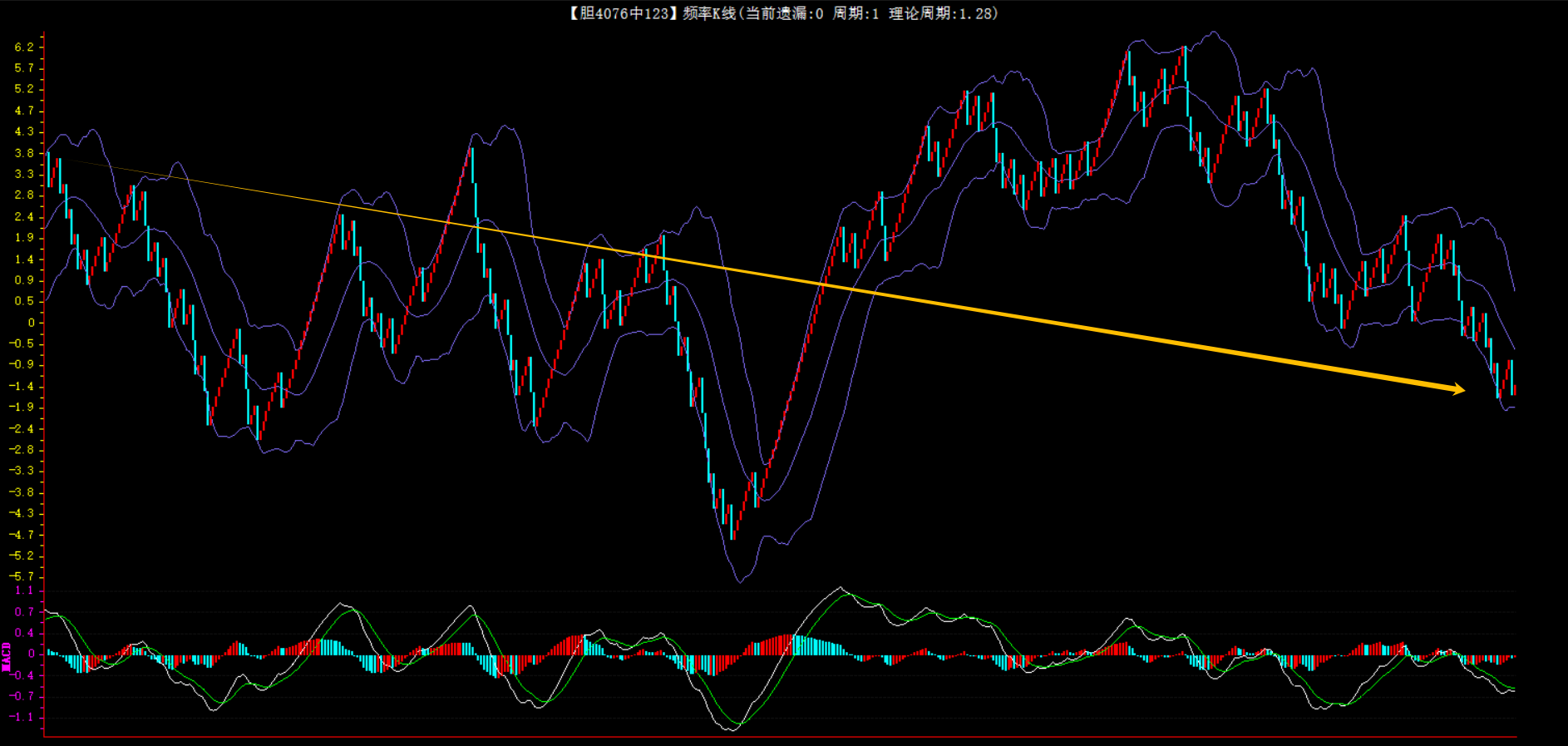Viewport: 1568px width, 746px height.
Task: Click the lowest trough of the MACD line
Action: (x=732, y=729)
